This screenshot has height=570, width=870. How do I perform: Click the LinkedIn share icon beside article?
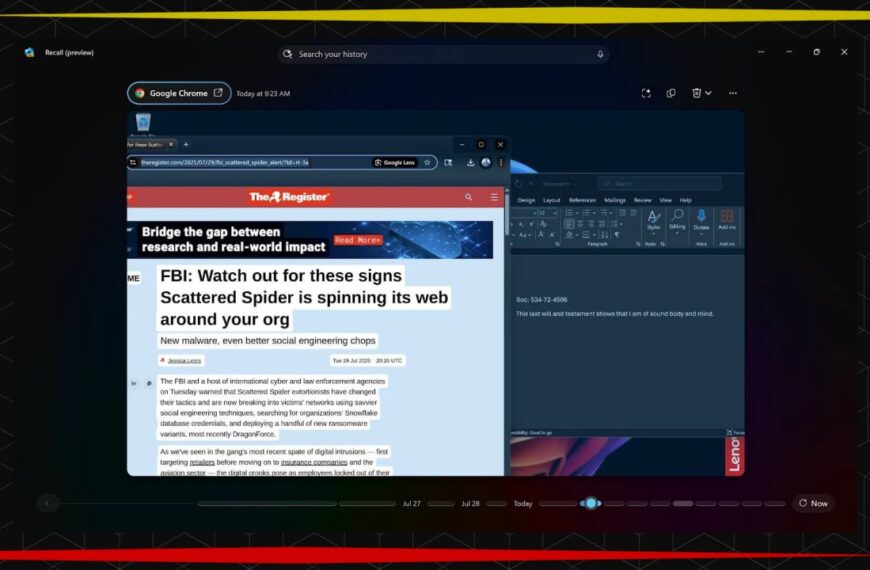134,384
